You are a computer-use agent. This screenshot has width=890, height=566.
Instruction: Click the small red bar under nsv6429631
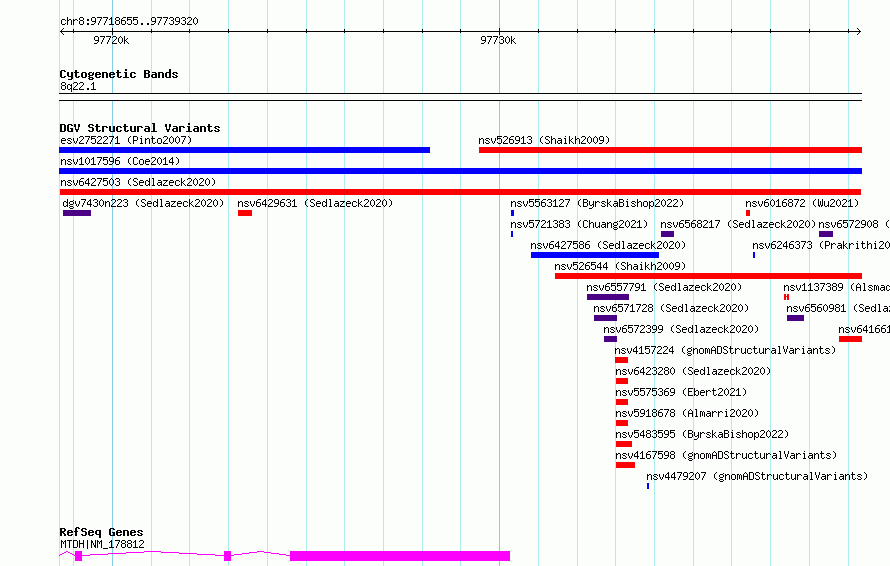(x=245, y=213)
